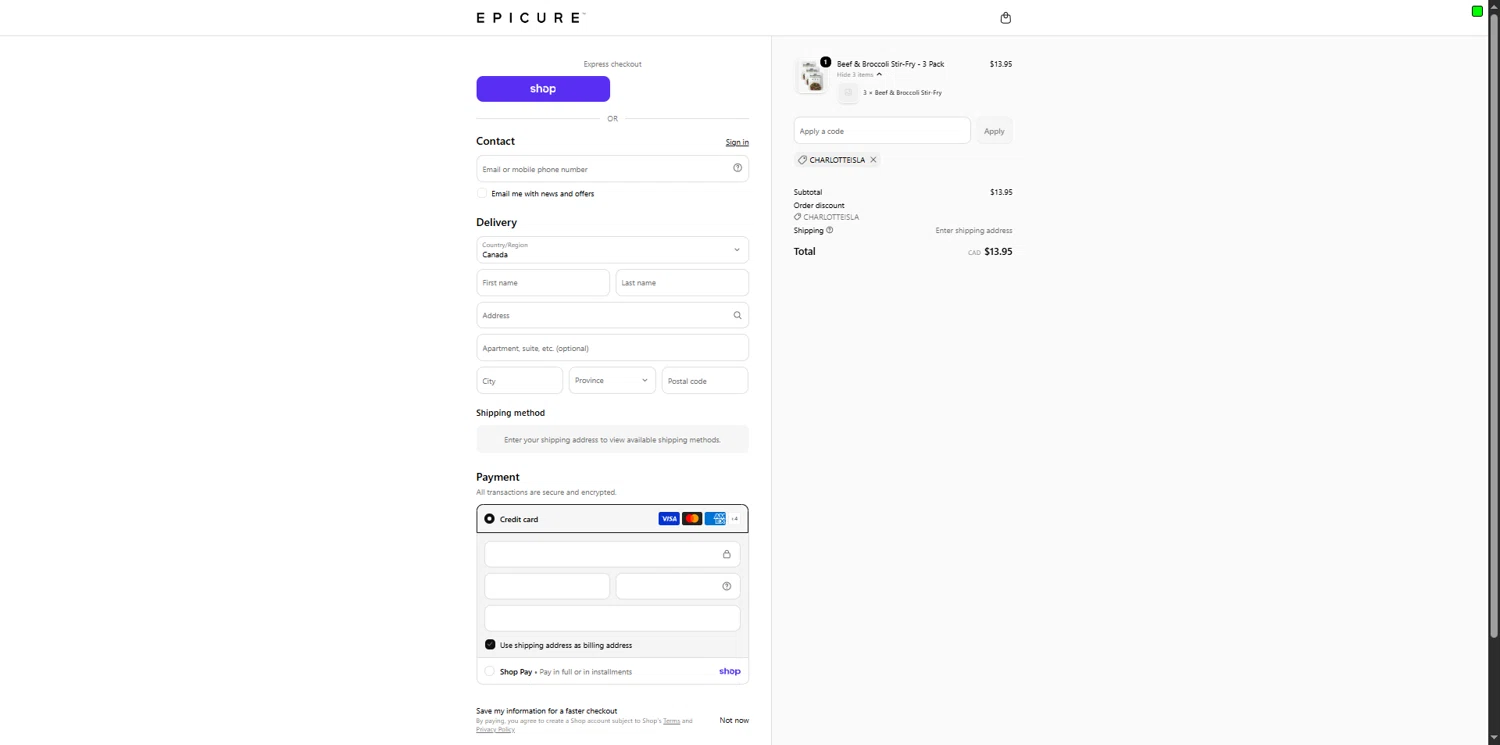Open the Country/Region dropdown
The width and height of the screenshot is (1500, 745).
tap(613, 250)
